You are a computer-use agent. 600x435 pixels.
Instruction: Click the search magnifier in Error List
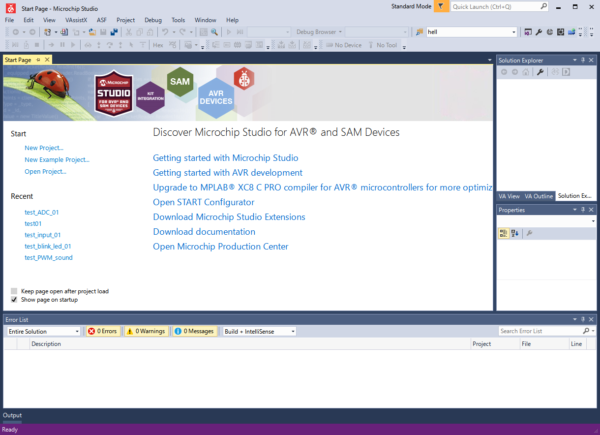pyautogui.click(x=585, y=331)
